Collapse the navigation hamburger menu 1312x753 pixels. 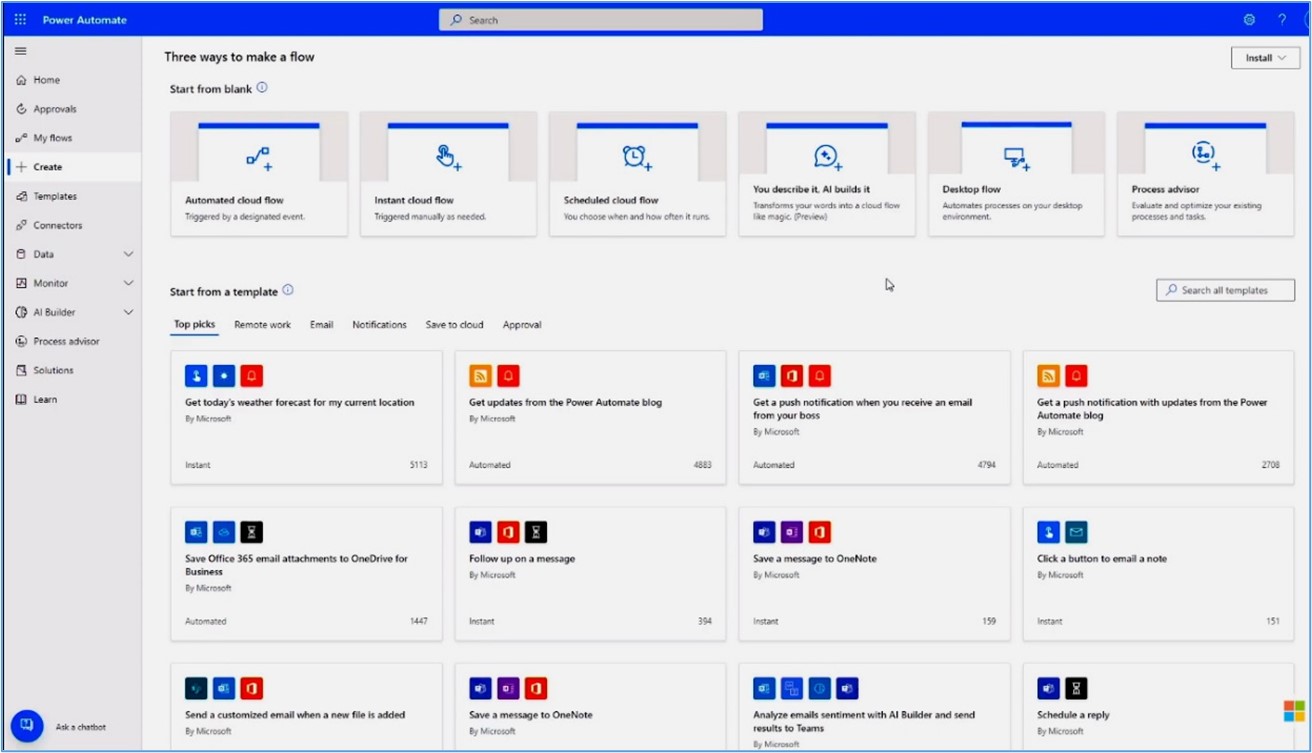20,51
